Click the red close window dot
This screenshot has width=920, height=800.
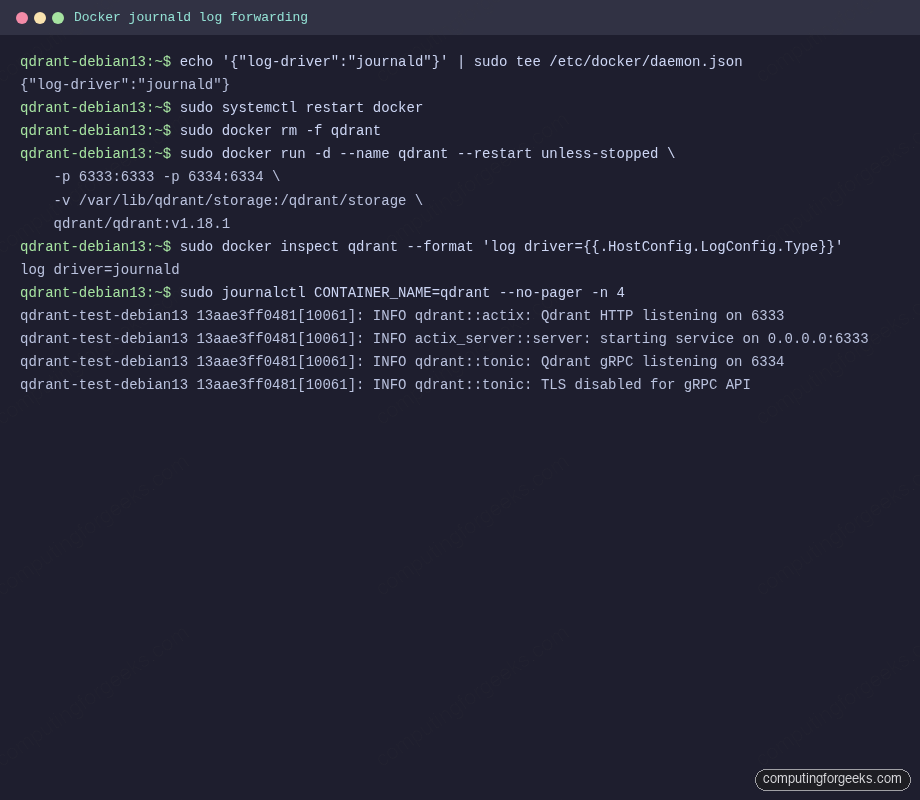(22, 18)
